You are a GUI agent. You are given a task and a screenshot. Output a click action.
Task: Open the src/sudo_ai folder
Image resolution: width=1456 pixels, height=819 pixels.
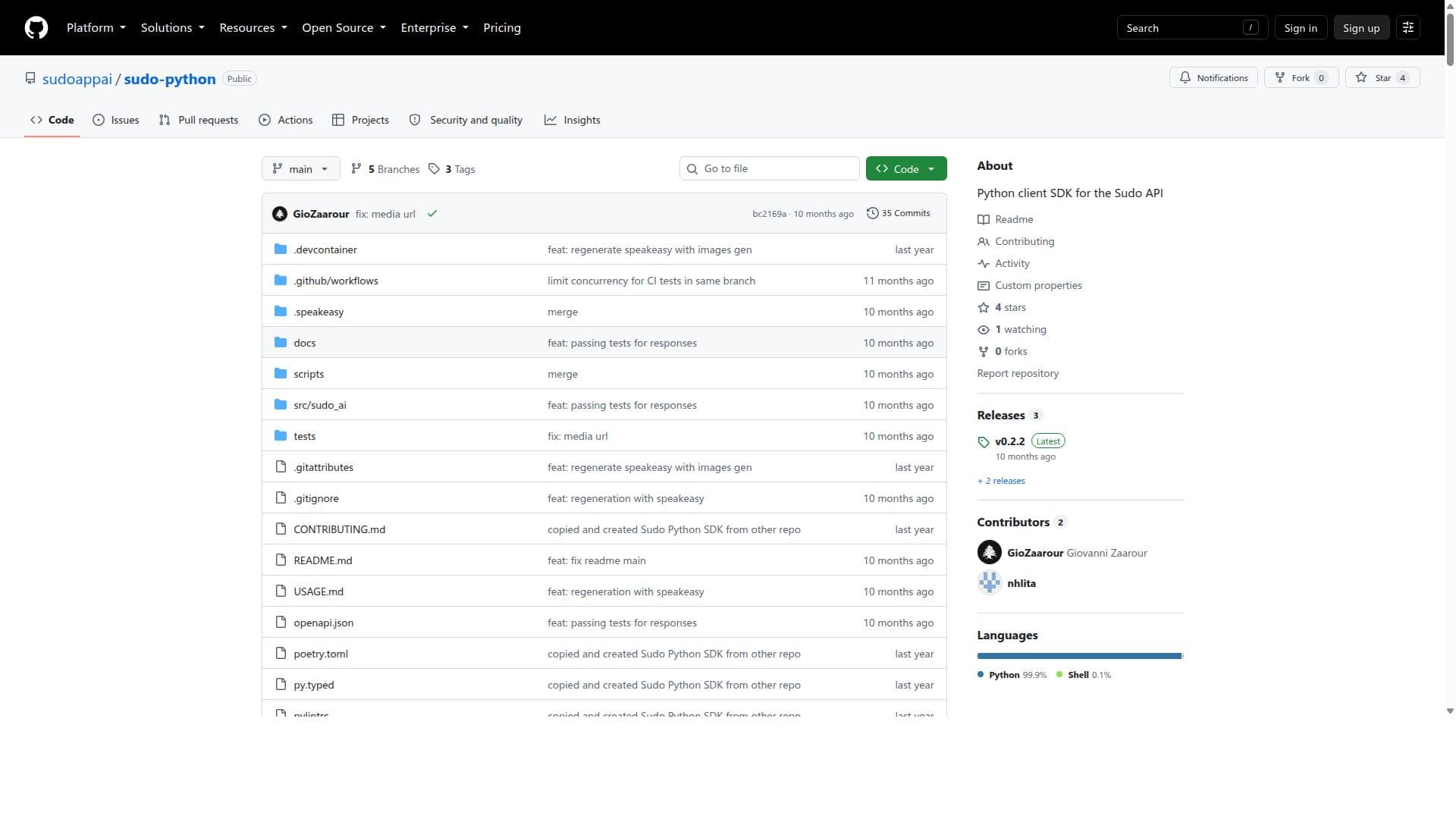(x=320, y=405)
